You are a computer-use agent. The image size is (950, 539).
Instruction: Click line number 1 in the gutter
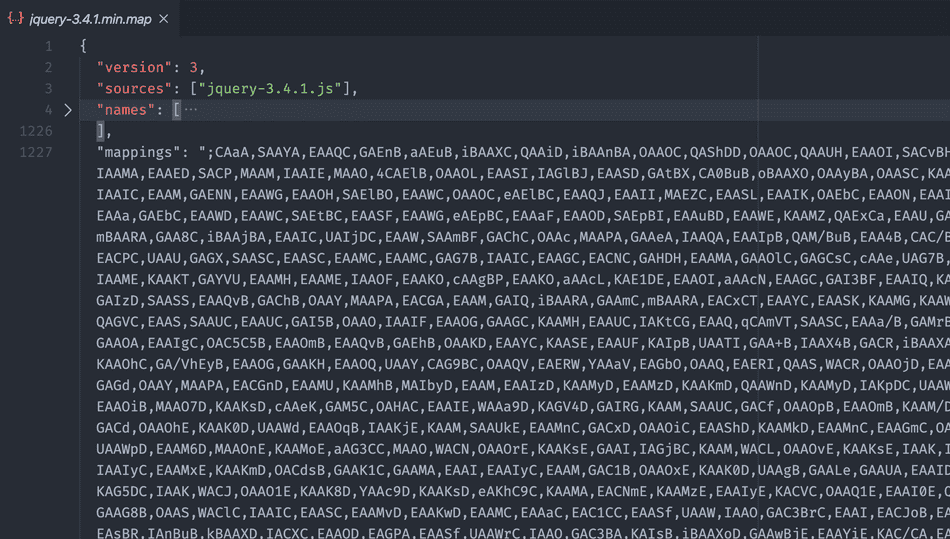pos(48,46)
